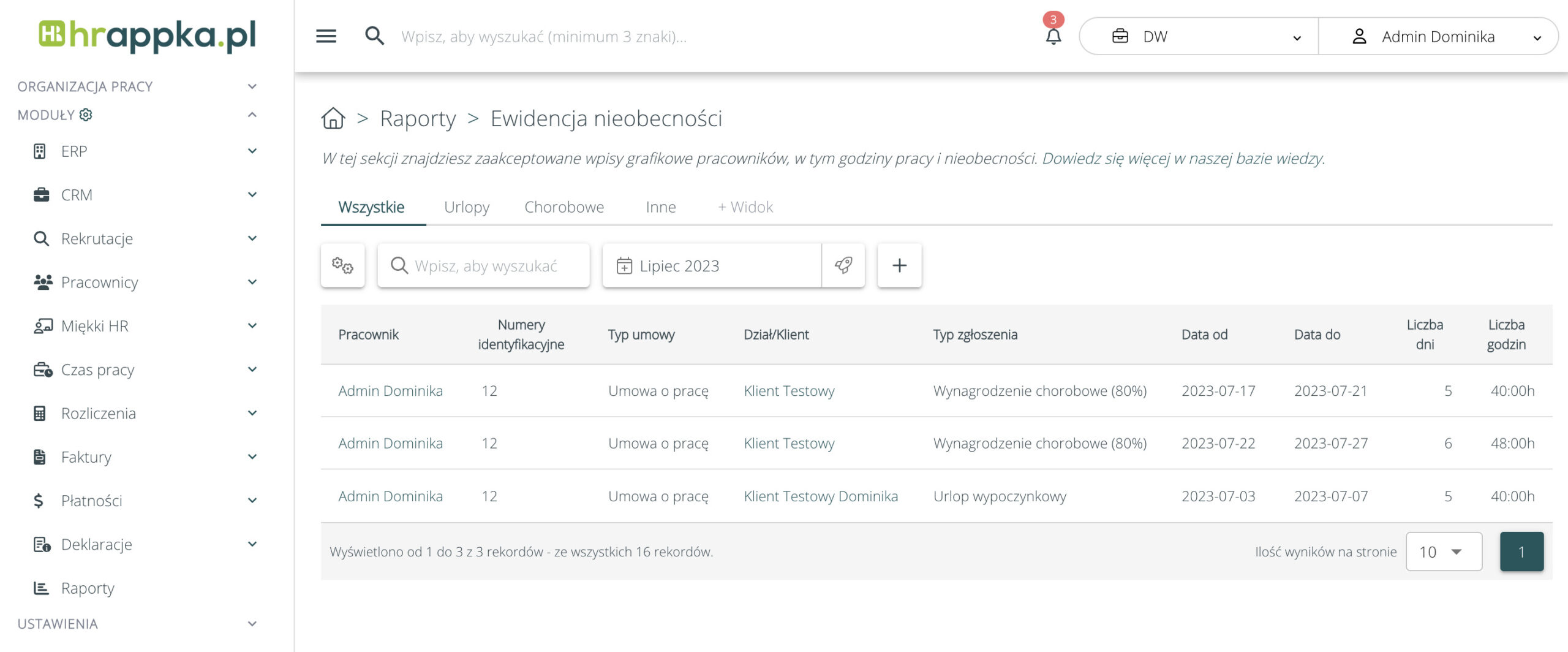Viewport: 1568px width, 652px height.
Task: Open the Admin Dominika user dropdown
Action: pos(1438,37)
